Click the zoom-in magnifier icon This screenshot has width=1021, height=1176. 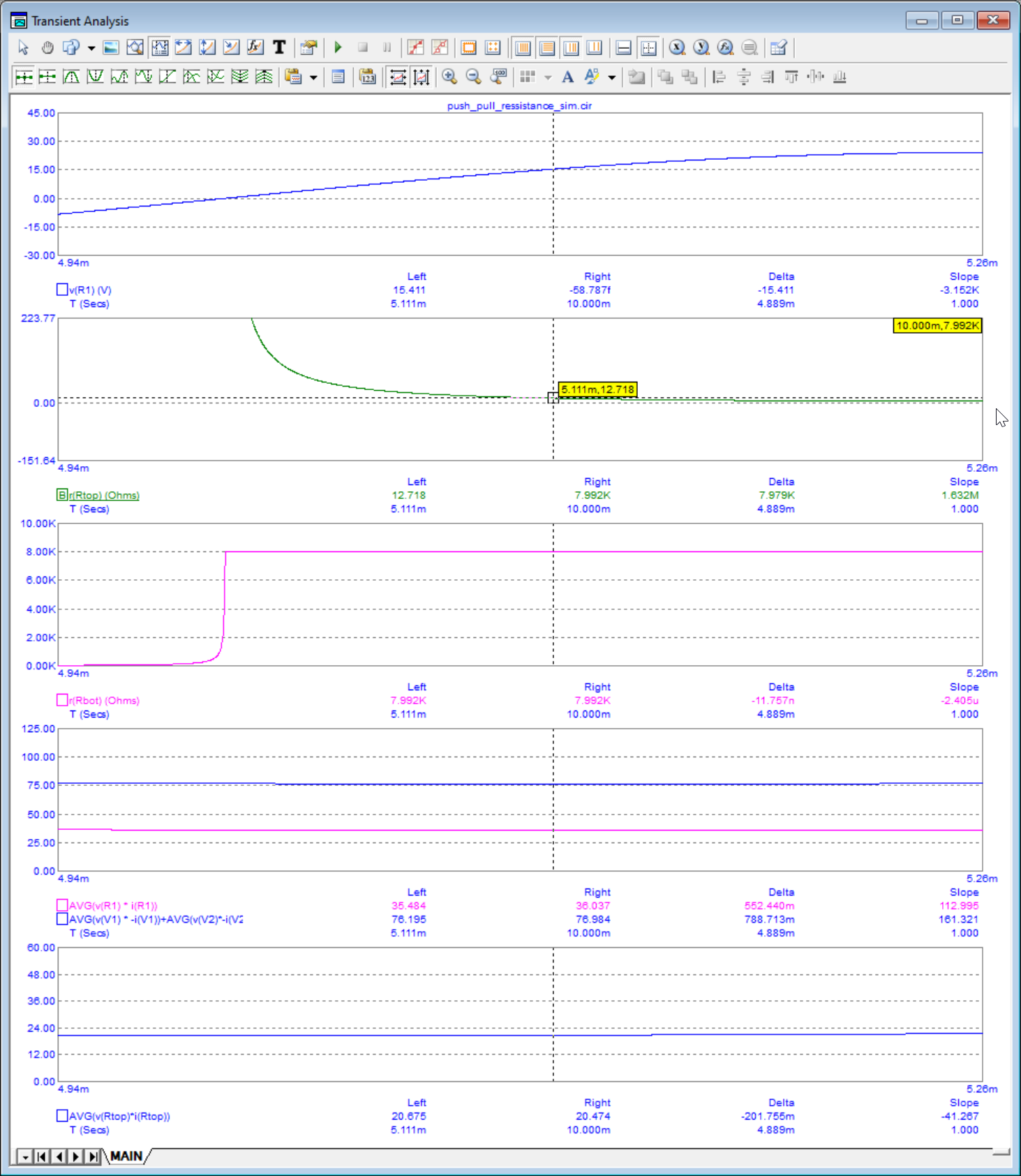(449, 77)
